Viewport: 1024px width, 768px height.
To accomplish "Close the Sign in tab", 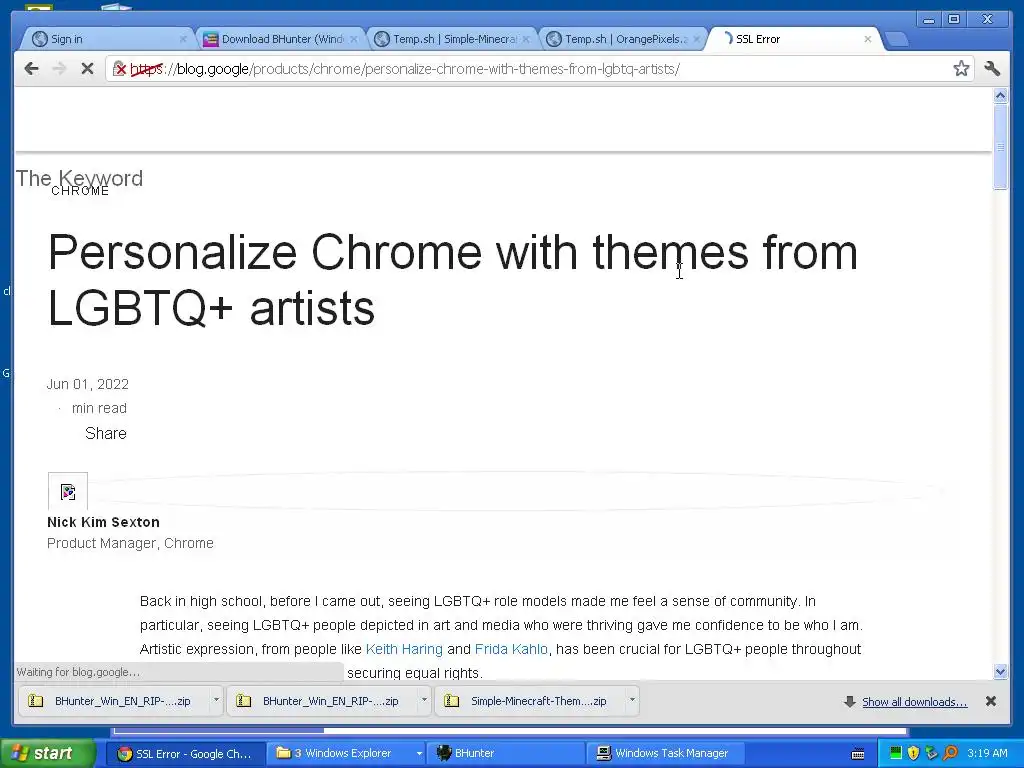I will [183, 39].
